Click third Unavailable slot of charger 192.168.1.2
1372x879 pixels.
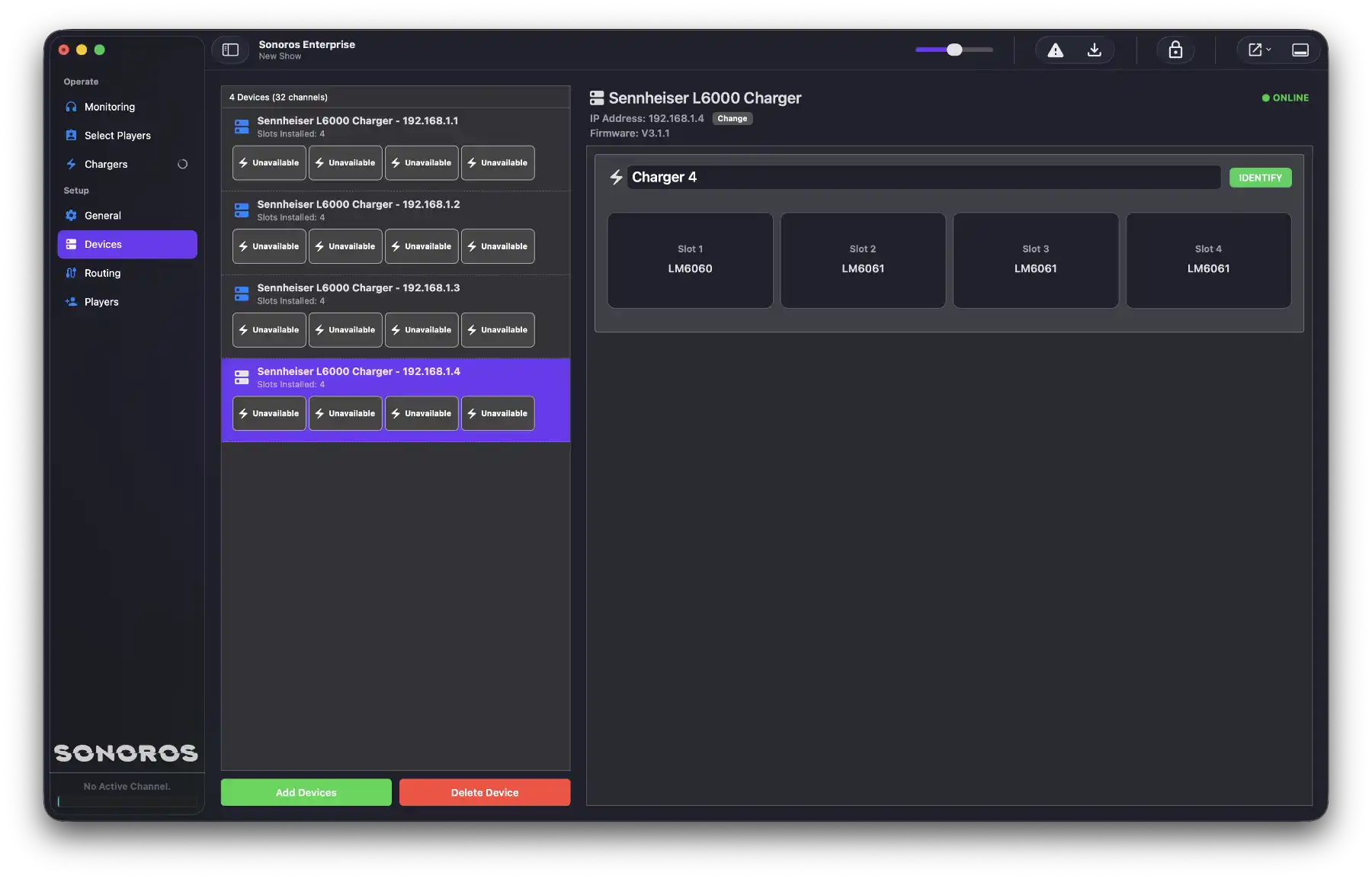tap(422, 246)
